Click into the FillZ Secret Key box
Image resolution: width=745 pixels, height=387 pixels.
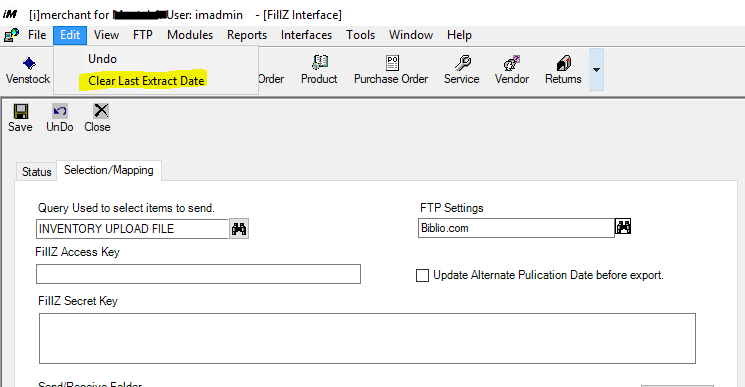point(367,339)
